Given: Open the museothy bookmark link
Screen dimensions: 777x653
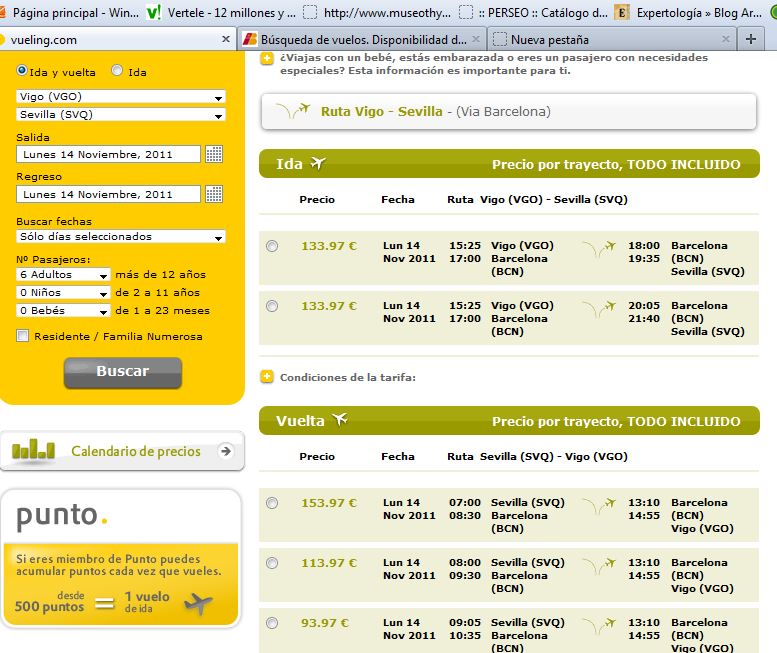Looking at the screenshot, I should [377, 12].
